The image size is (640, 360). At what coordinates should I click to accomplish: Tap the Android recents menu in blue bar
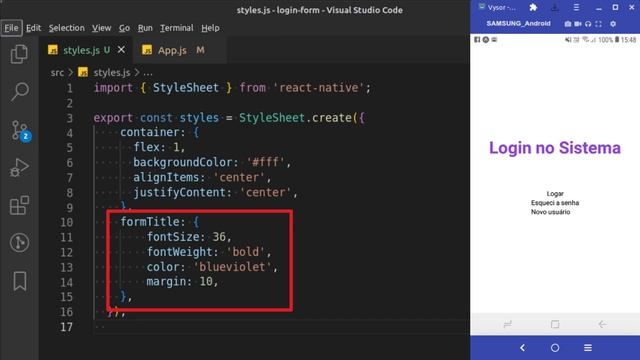click(588, 348)
